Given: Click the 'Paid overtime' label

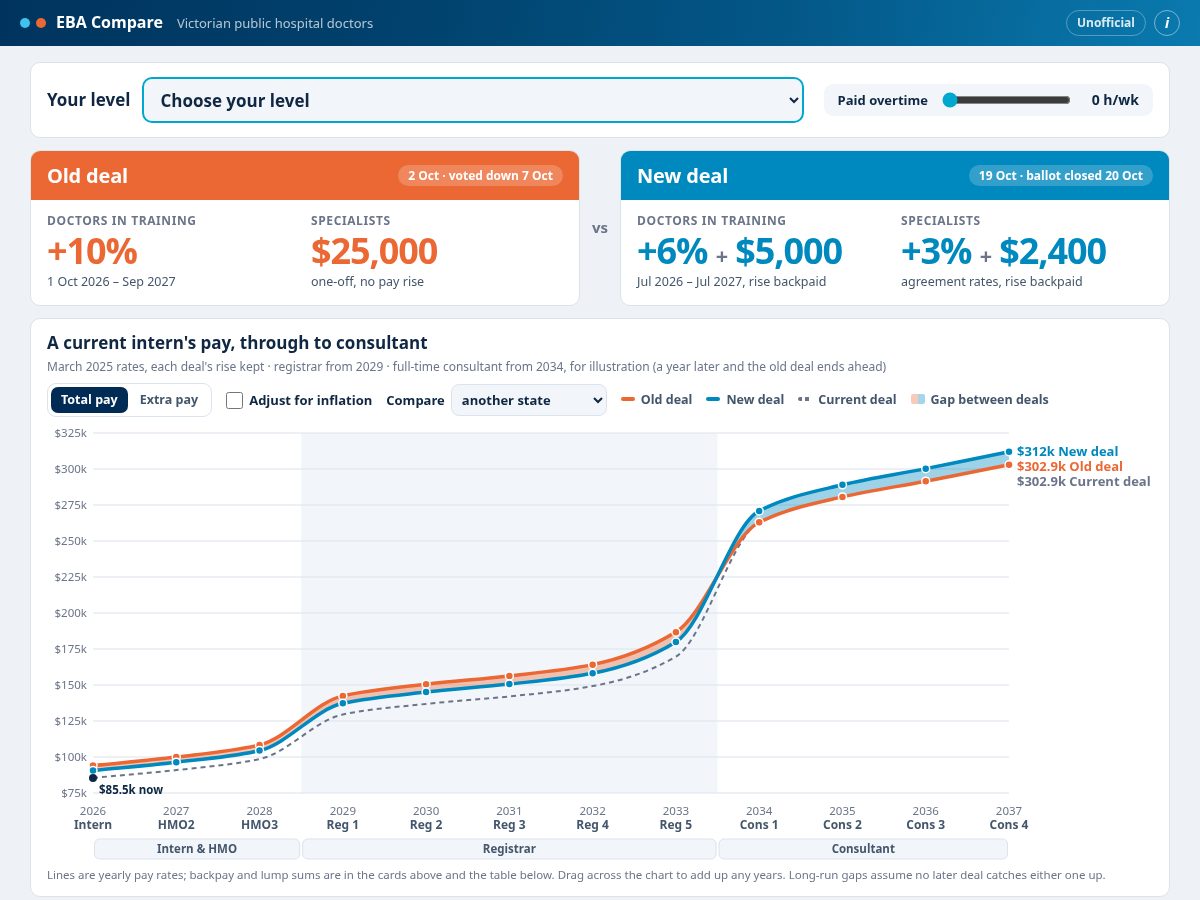Looking at the screenshot, I should pos(883,100).
